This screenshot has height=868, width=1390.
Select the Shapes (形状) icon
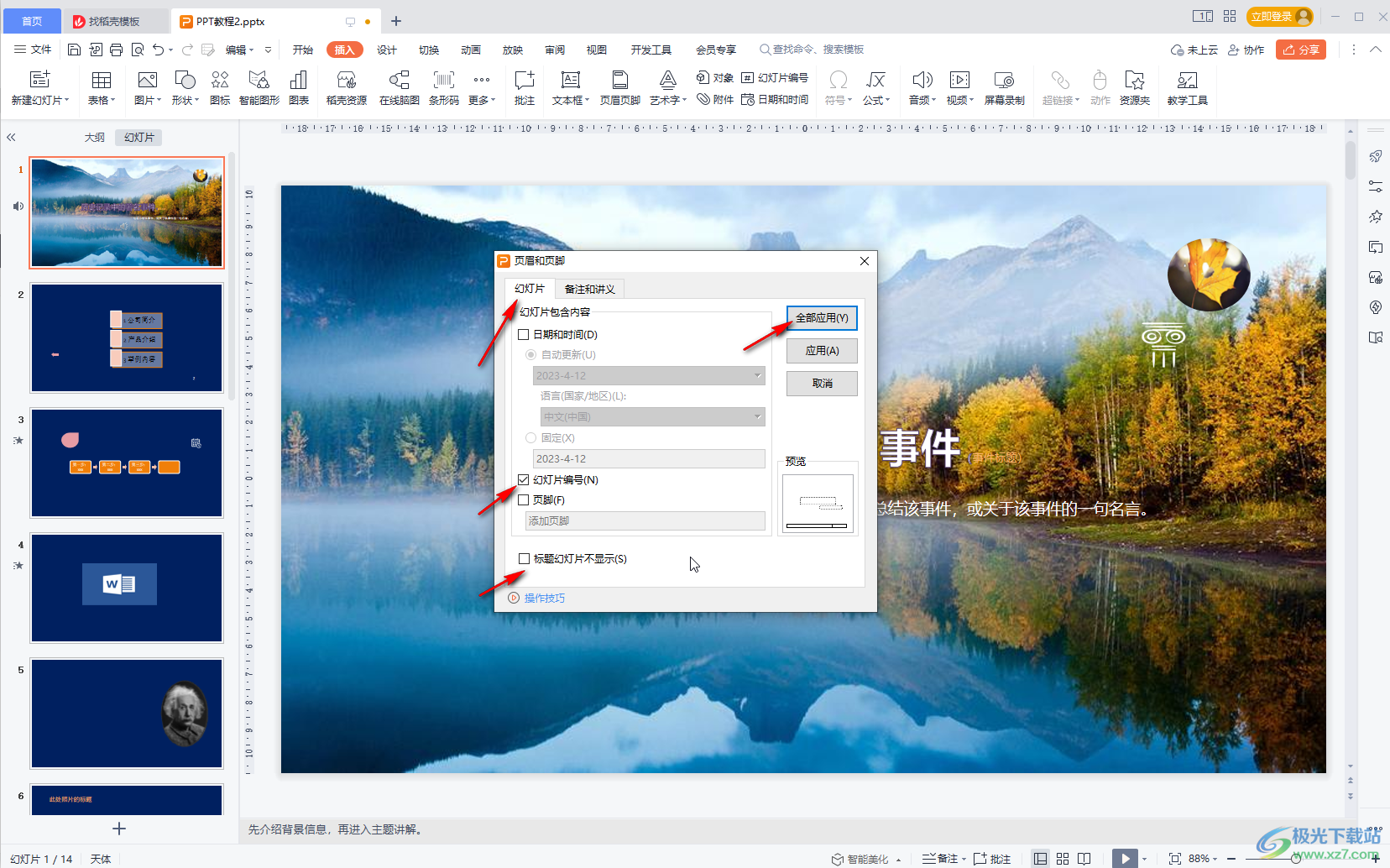point(185,80)
